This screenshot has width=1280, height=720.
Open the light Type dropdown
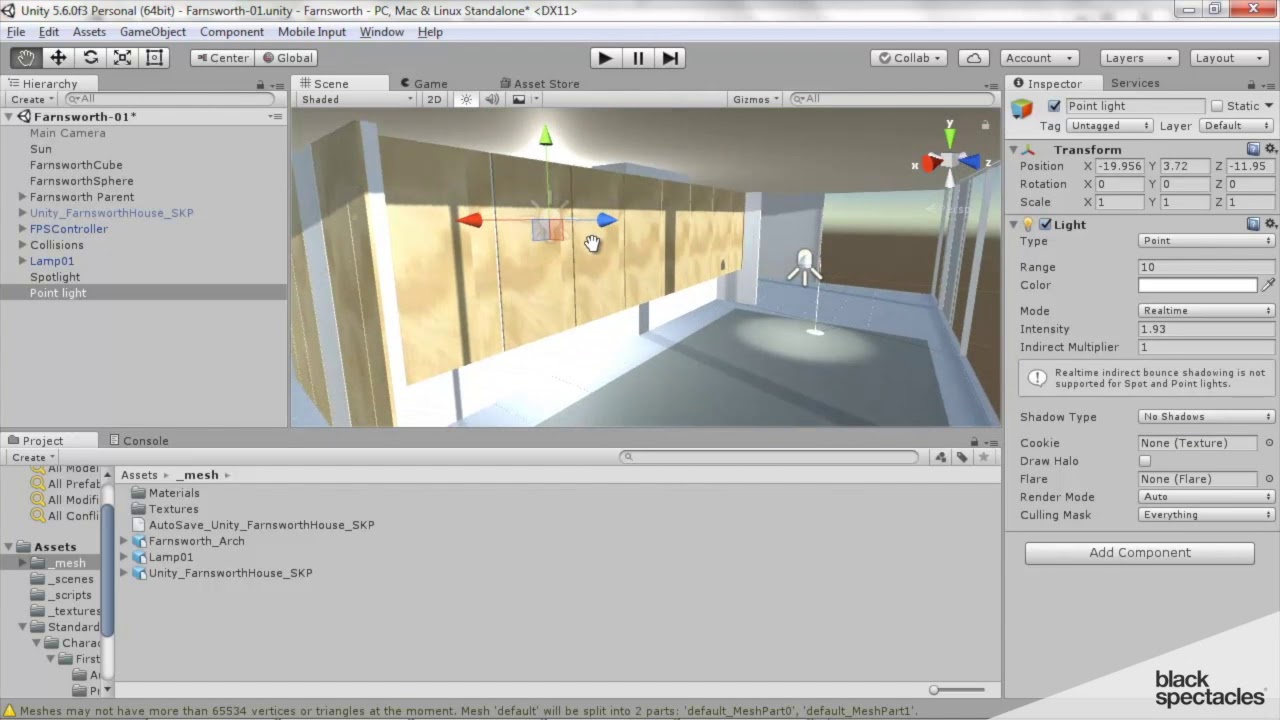pyautogui.click(x=1207, y=241)
